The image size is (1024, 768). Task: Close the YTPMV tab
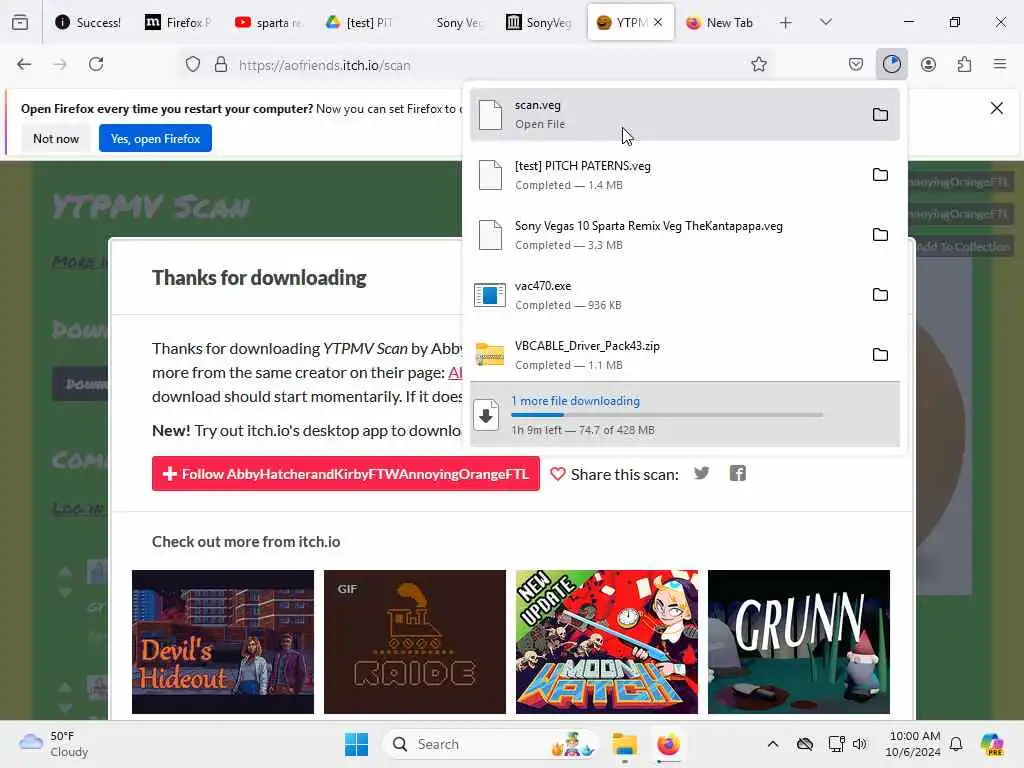pos(658,22)
